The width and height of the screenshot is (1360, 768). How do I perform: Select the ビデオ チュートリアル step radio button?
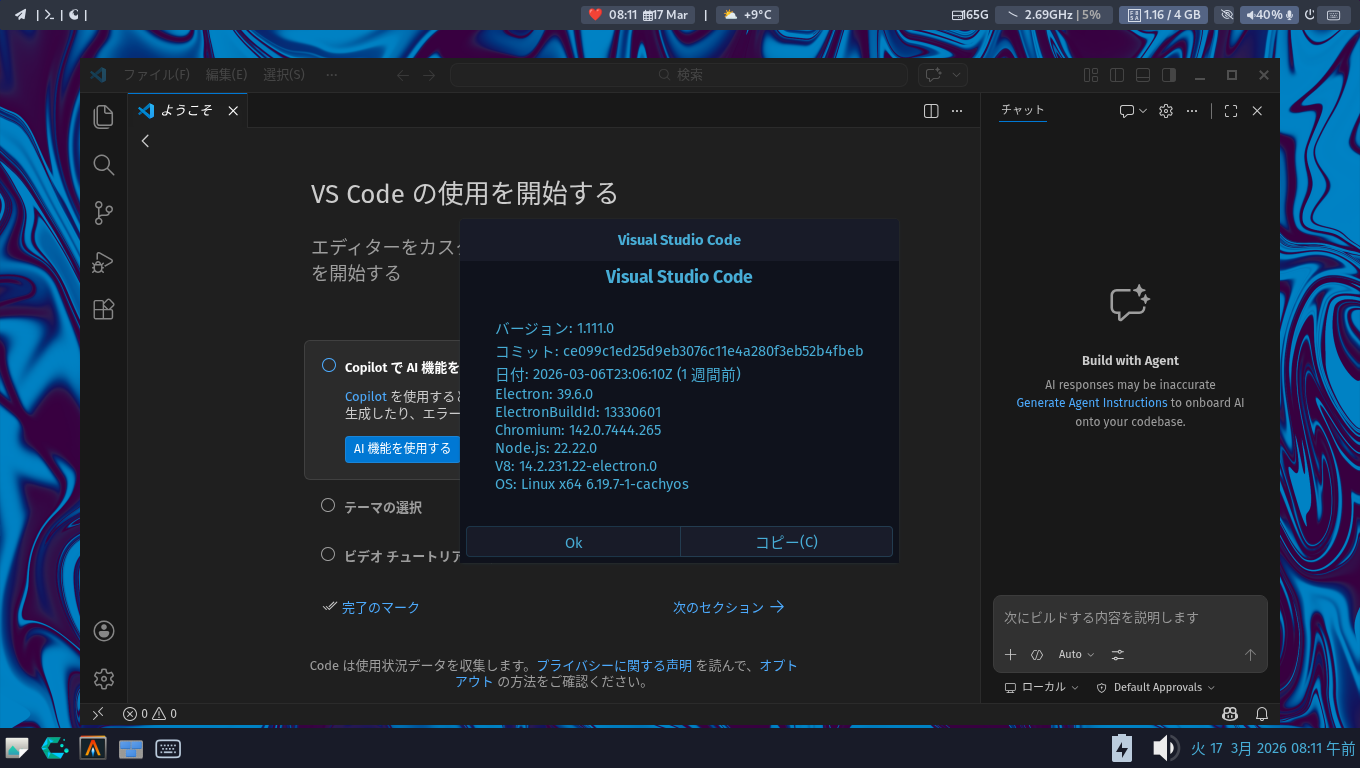328,554
